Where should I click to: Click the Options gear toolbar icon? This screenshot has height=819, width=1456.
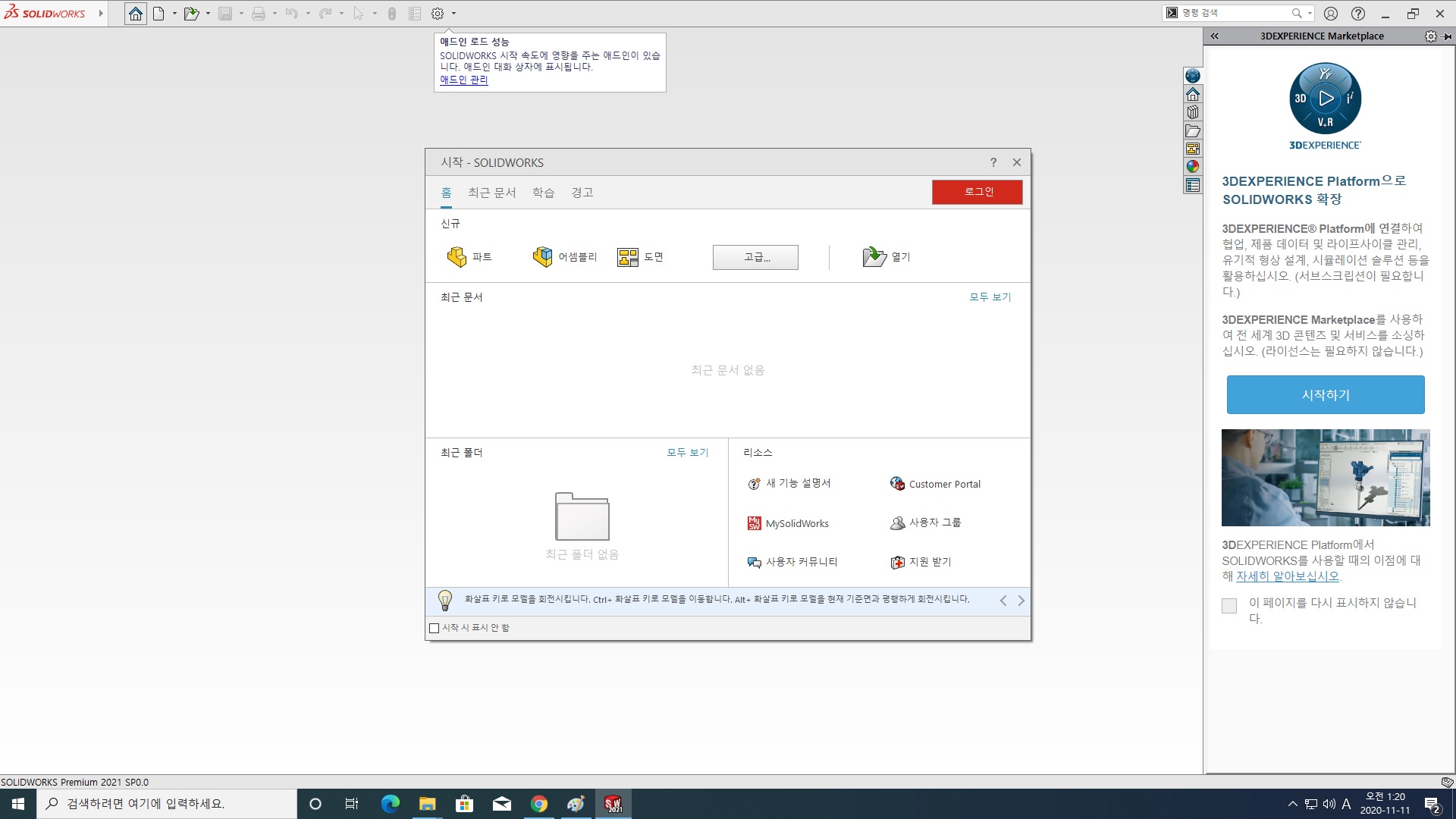438,14
